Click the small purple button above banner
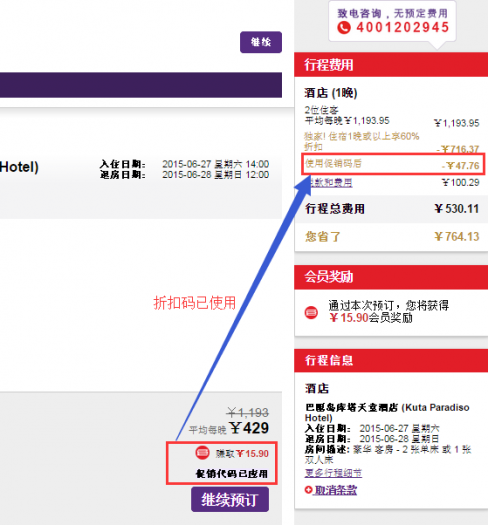The height and width of the screenshot is (525, 488). (261, 42)
